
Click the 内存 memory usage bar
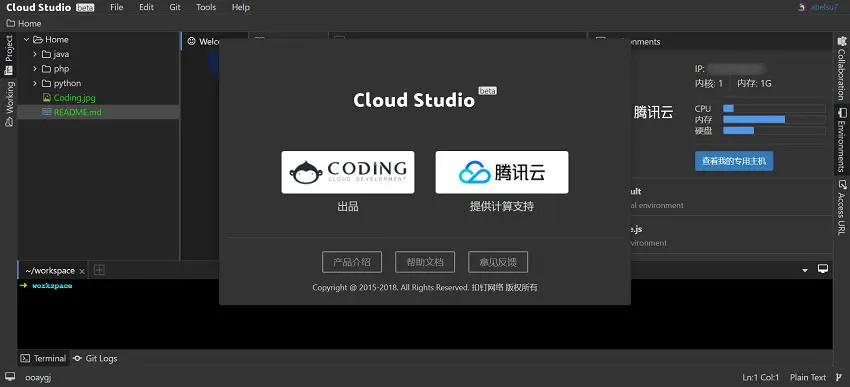[774, 119]
